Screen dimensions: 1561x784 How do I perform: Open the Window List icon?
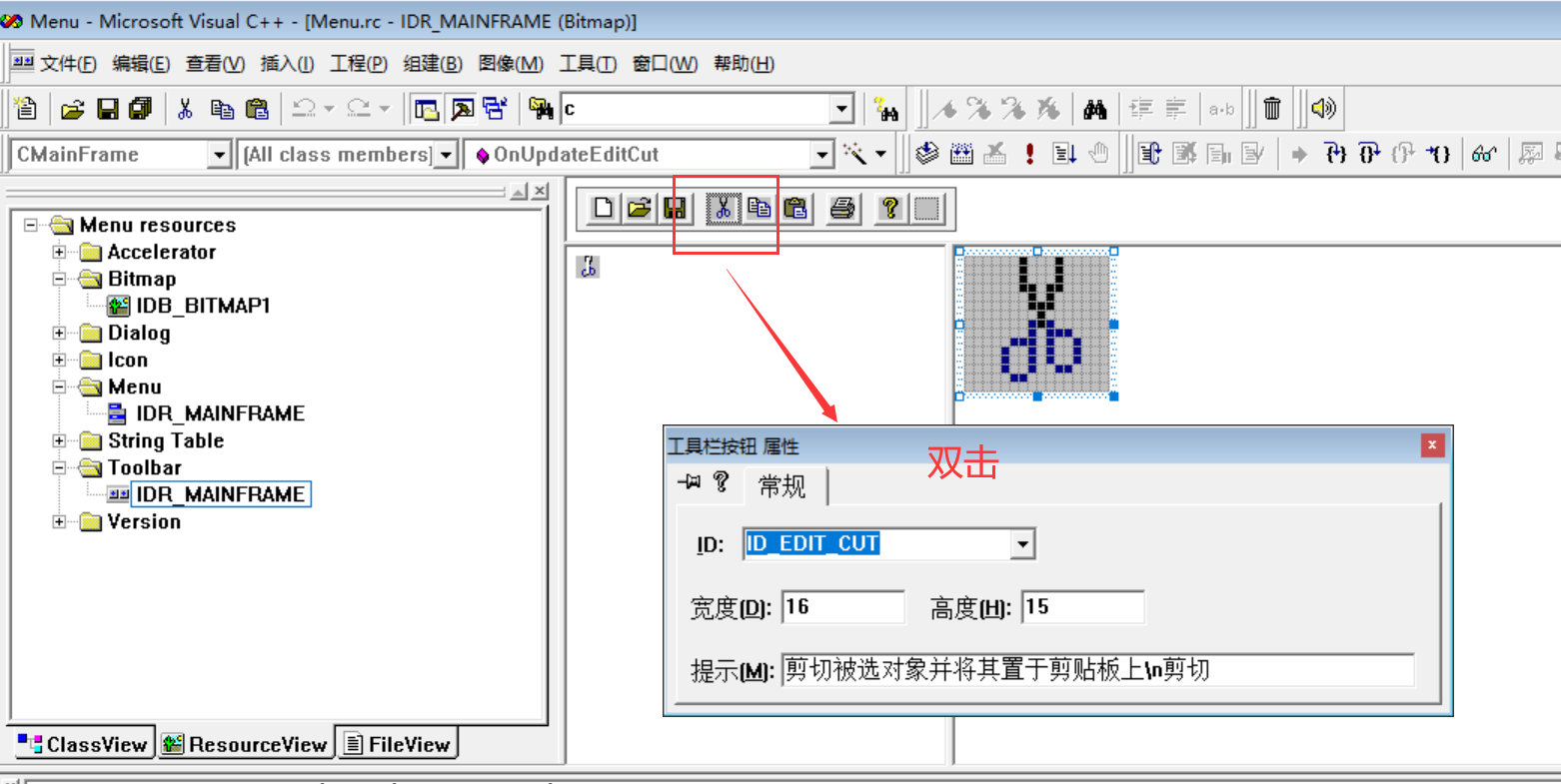coord(496,108)
